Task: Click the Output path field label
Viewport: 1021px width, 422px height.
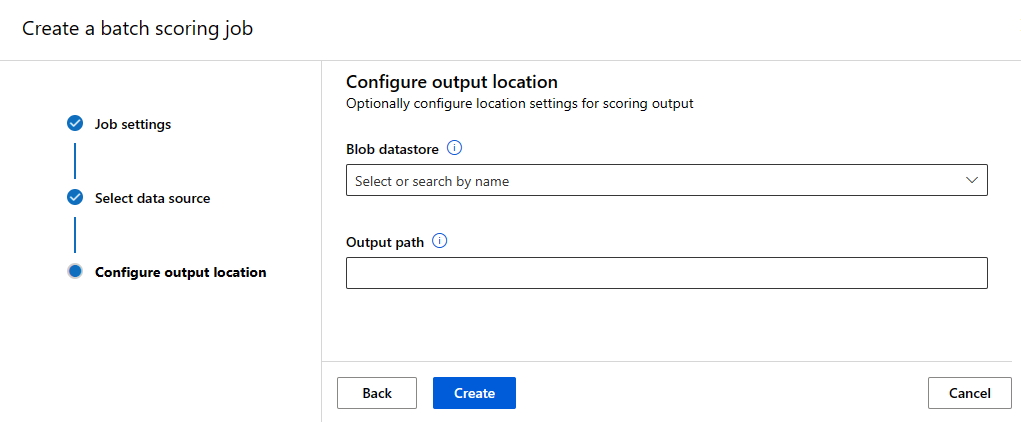Action: (x=385, y=242)
